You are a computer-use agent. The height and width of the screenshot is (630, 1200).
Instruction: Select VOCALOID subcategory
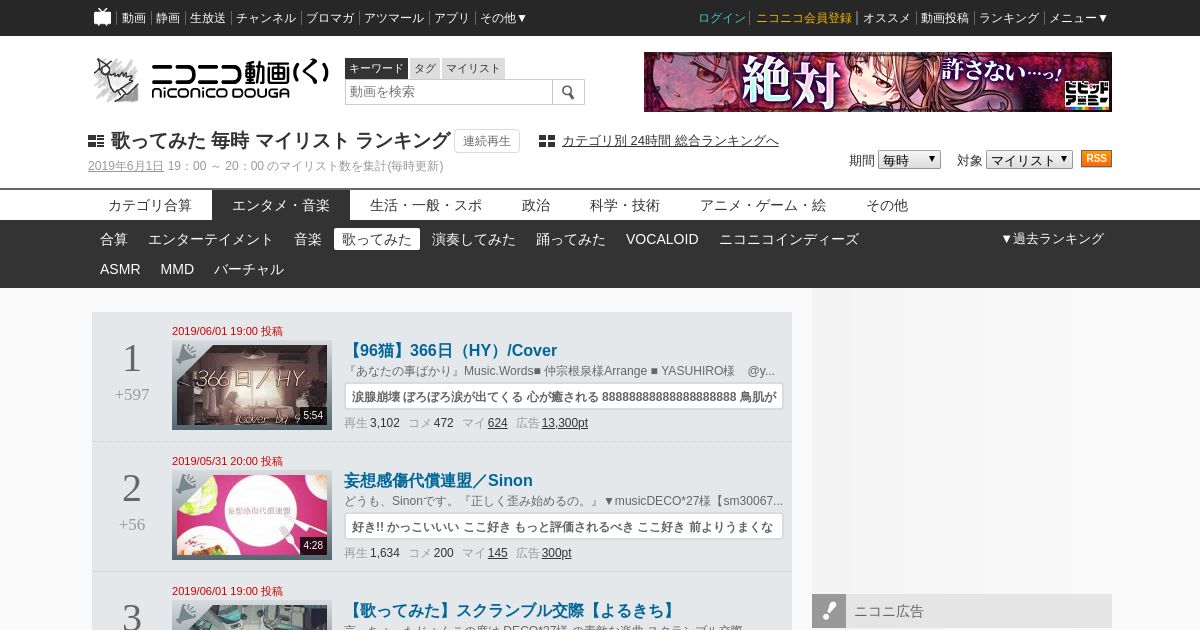click(x=662, y=239)
